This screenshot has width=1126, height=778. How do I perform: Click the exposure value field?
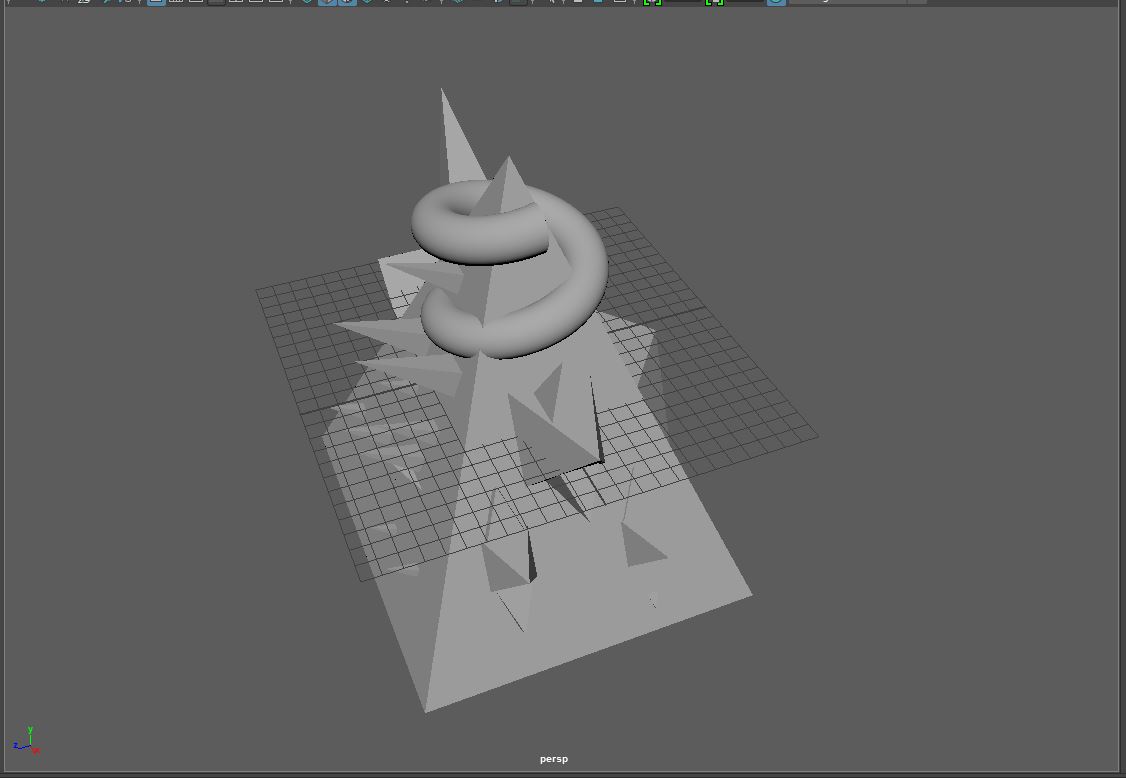pyautogui.click(x=683, y=1)
